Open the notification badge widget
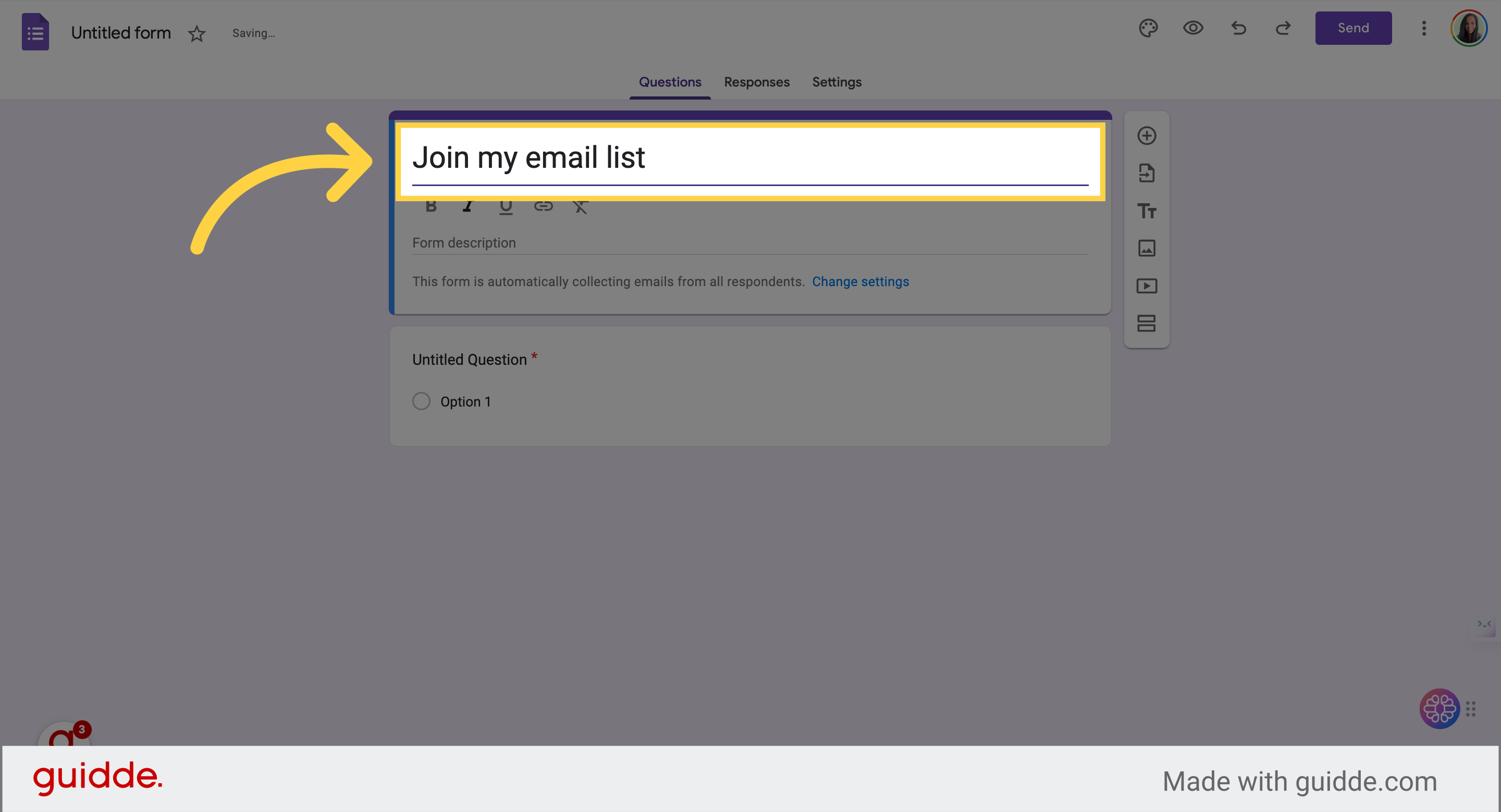1501x812 pixels. click(65, 734)
